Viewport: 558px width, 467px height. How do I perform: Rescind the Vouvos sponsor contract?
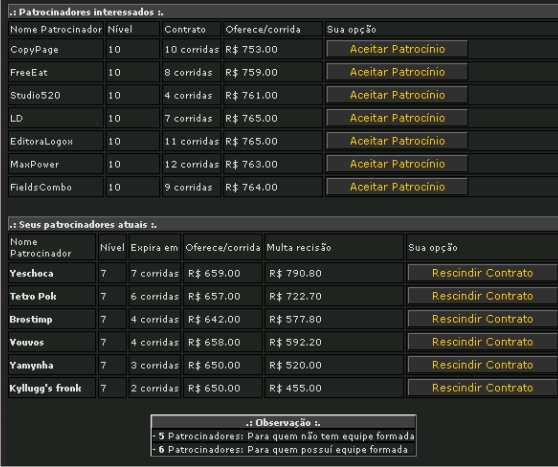[482, 342]
